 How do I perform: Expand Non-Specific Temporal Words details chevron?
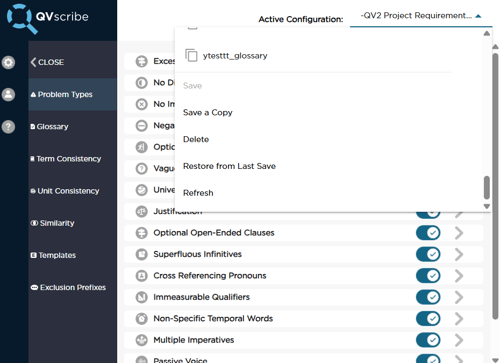point(459,319)
